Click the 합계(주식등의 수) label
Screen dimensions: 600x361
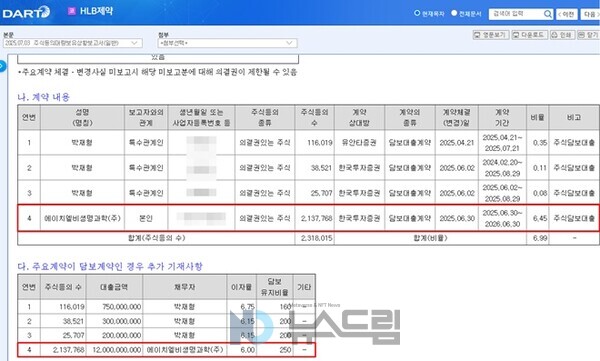tap(156, 238)
